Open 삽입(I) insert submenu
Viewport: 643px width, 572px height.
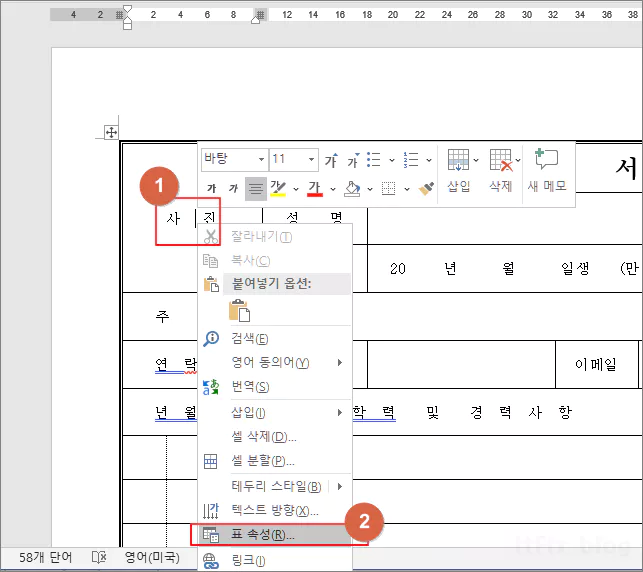point(275,412)
